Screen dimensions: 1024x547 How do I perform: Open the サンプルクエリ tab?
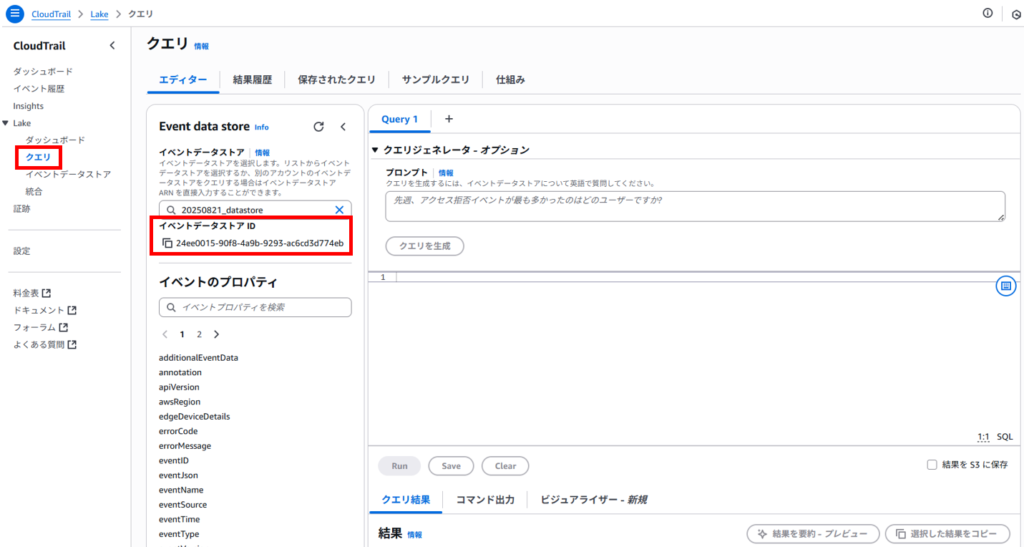tap(436, 80)
